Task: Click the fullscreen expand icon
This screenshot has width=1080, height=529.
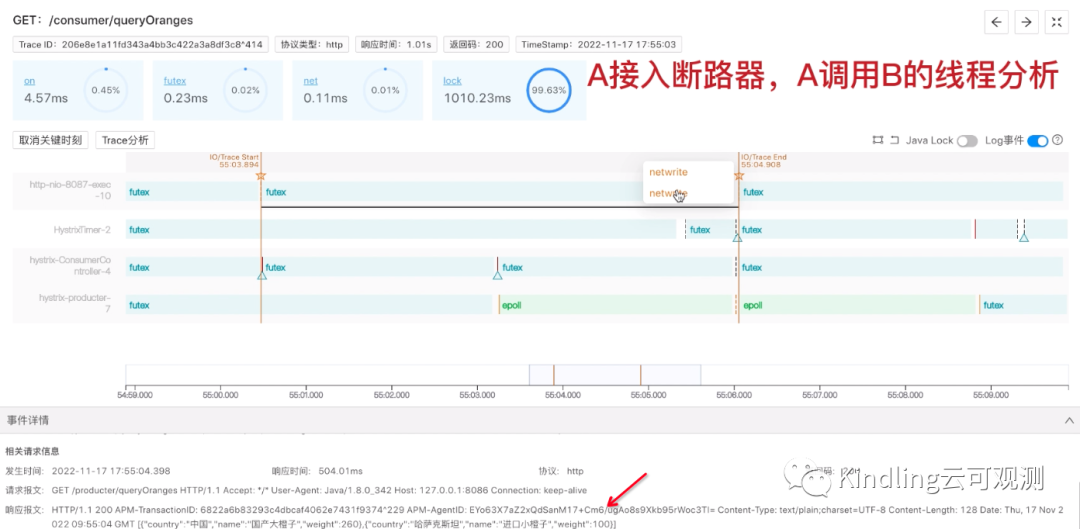Action: click(1057, 22)
